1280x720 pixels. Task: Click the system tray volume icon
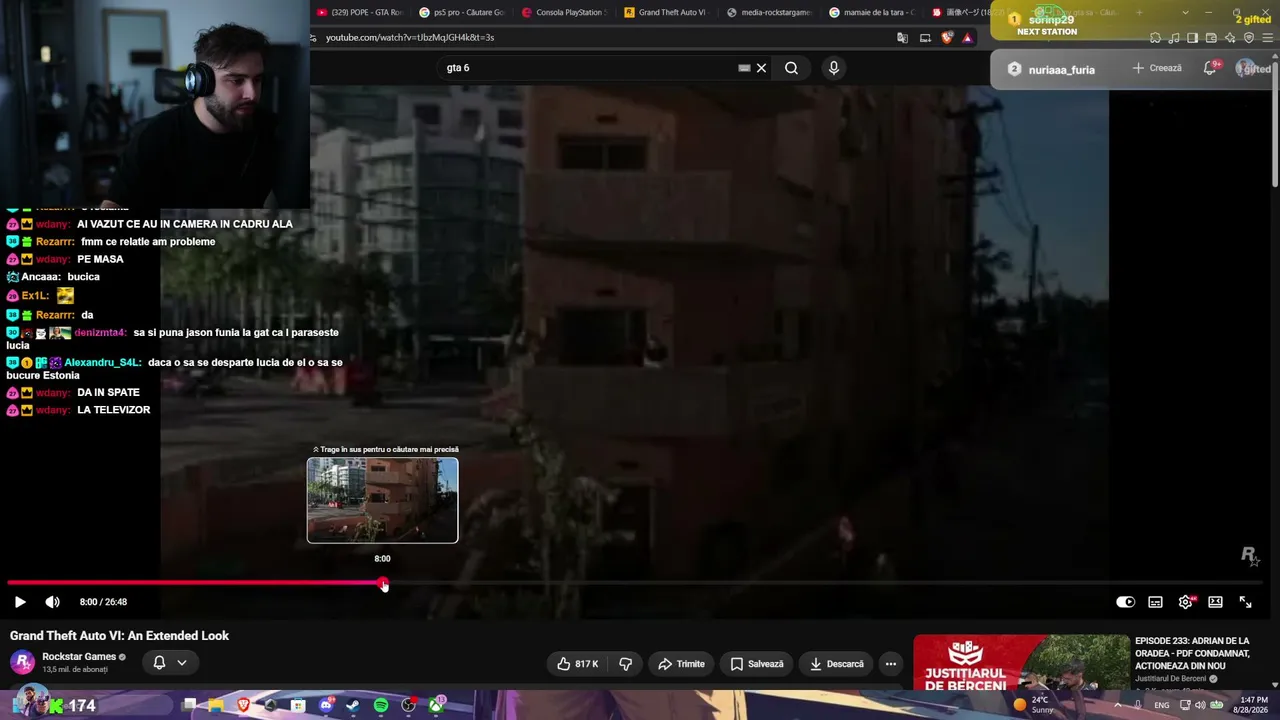pyautogui.click(x=1200, y=705)
